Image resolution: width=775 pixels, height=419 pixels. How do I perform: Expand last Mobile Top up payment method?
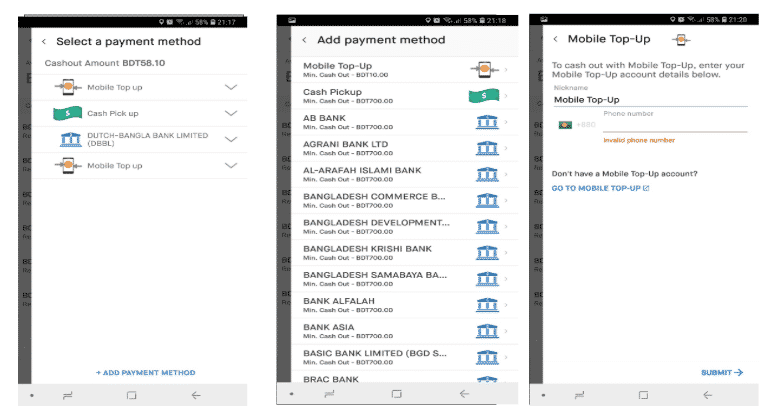[231, 166]
